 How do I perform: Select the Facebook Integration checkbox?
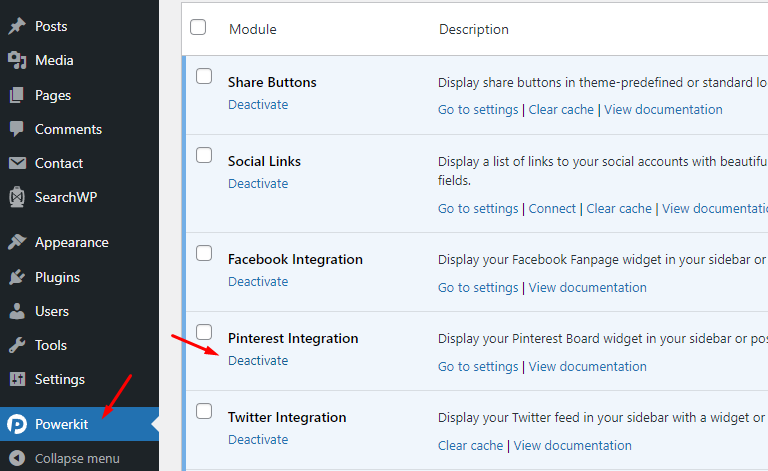click(204, 253)
